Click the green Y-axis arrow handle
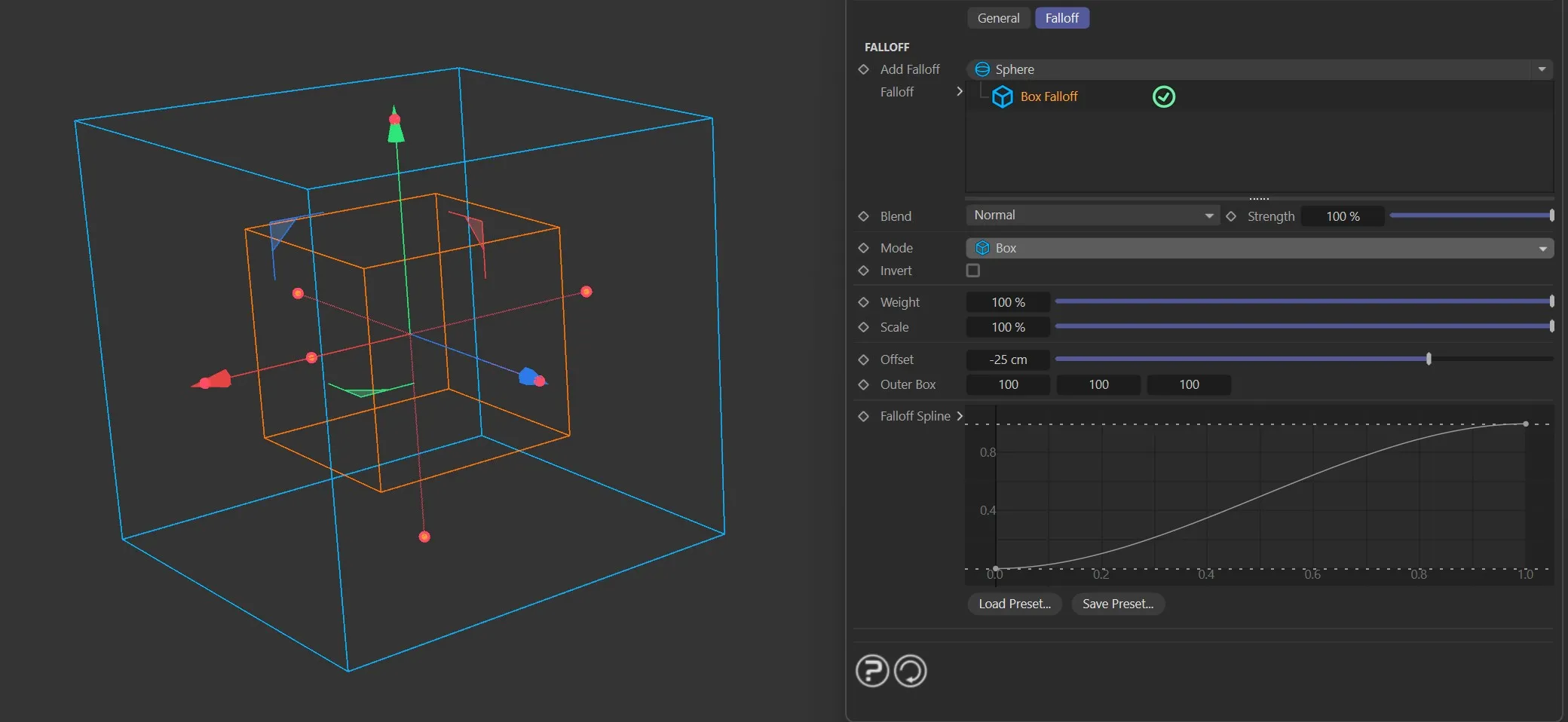 pyautogui.click(x=395, y=133)
